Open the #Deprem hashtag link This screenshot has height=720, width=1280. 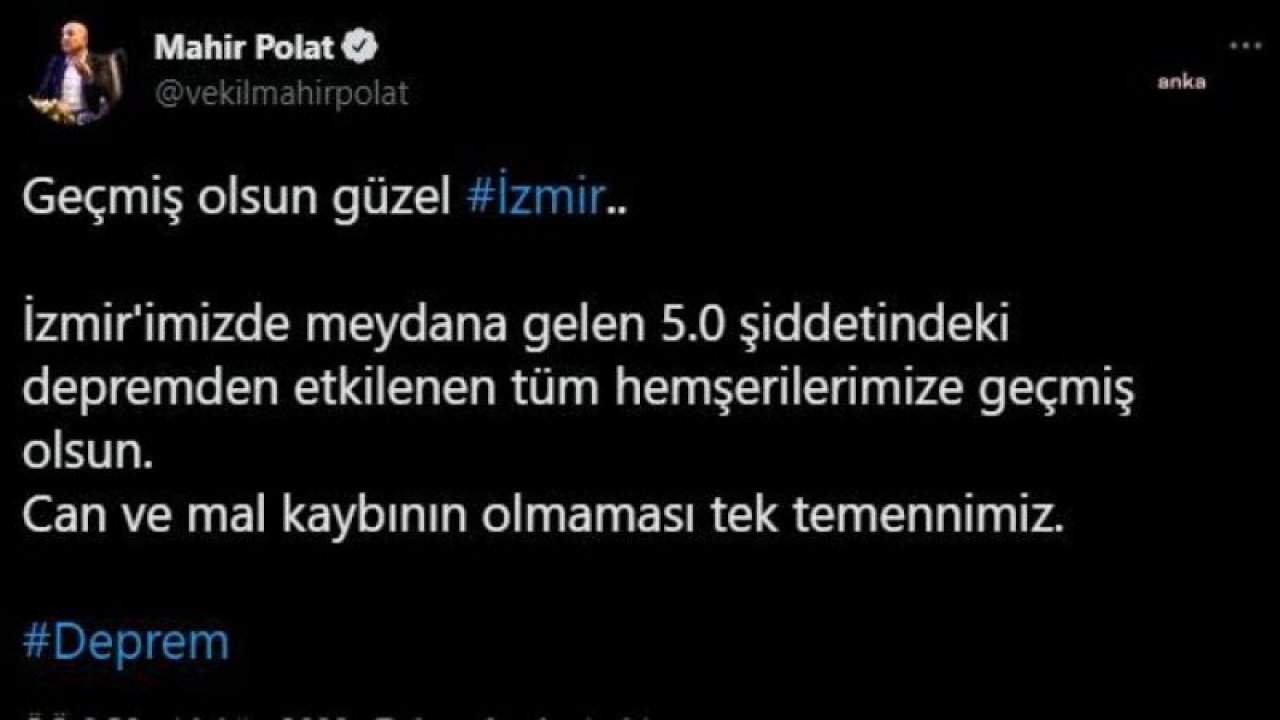tap(126, 643)
